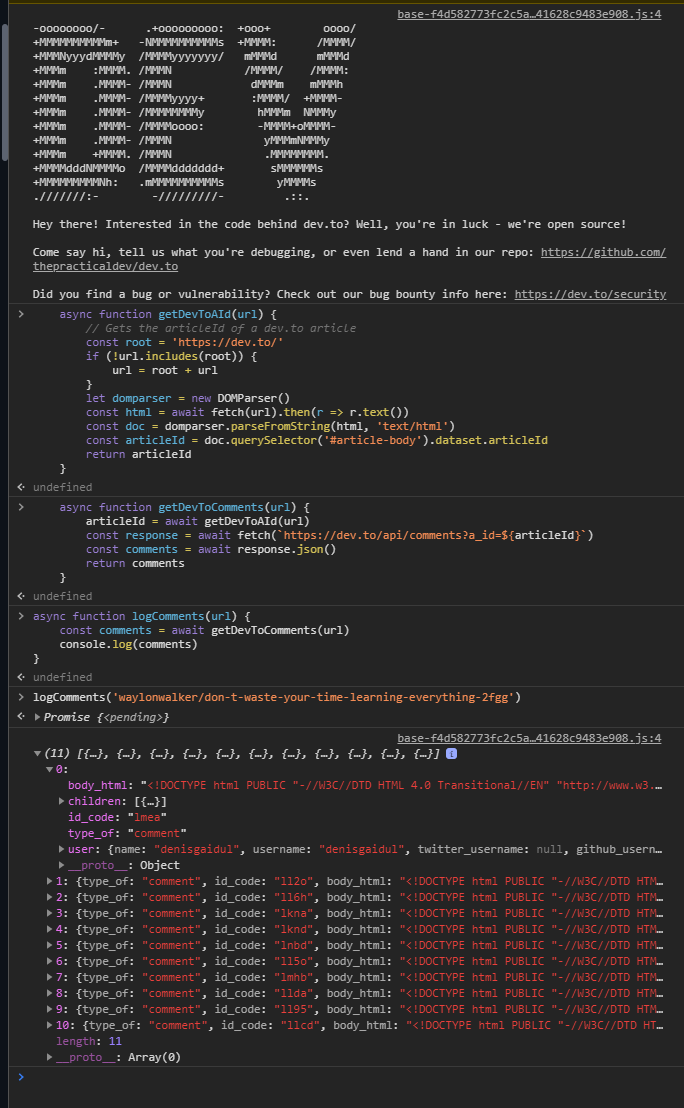The width and height of the screenshot is (684, 1108).
Task: Expand array item 10 with id_code llcd
Action: pyautogui.click(x=50, y=1025)
